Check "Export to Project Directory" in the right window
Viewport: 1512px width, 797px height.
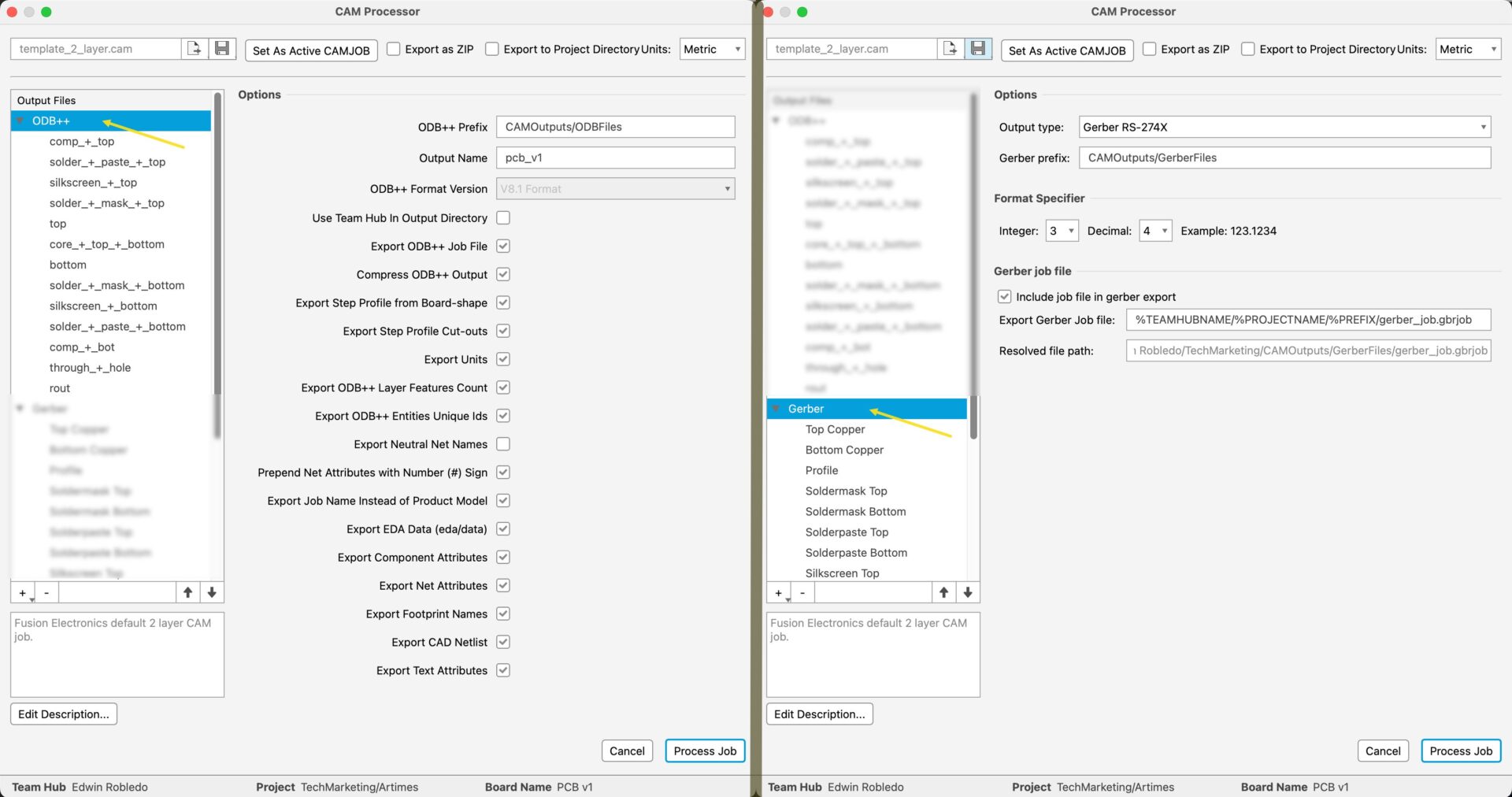[1248, 49]
